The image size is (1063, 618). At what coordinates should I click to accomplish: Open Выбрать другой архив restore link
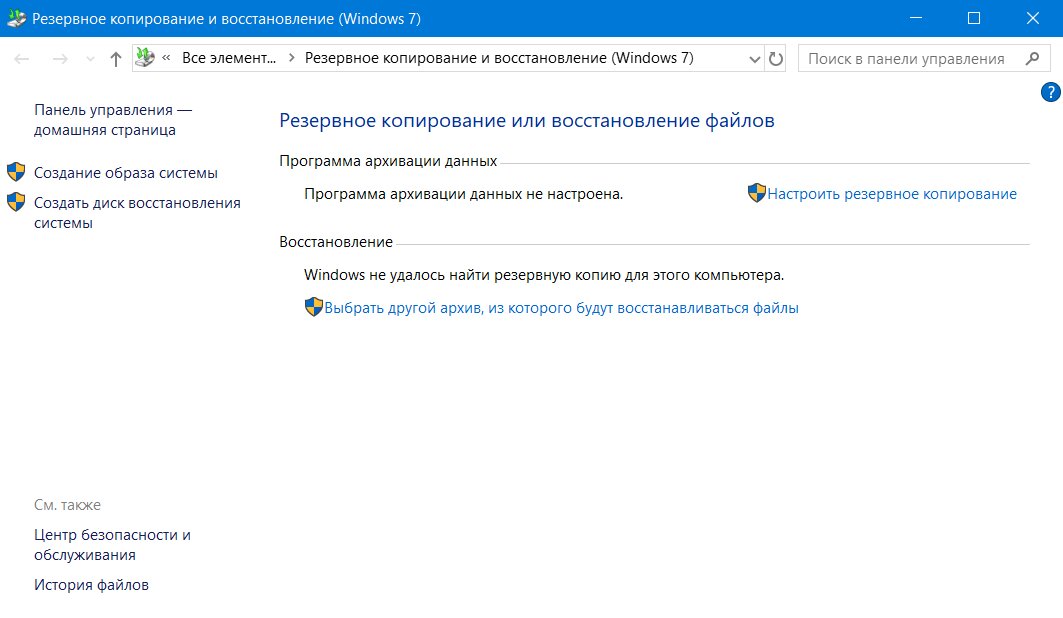click(561, 308)
